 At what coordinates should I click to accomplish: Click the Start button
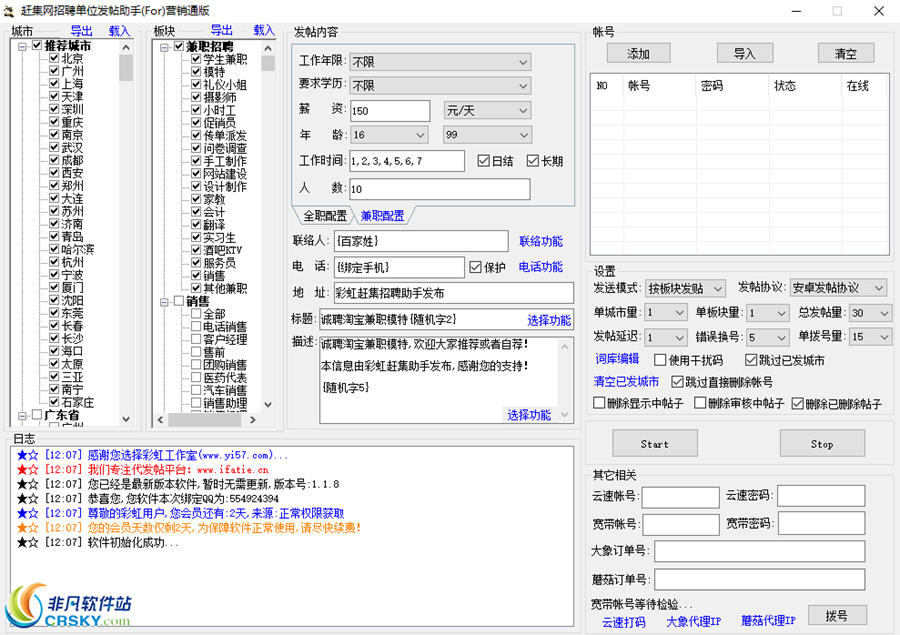point(655,443)
